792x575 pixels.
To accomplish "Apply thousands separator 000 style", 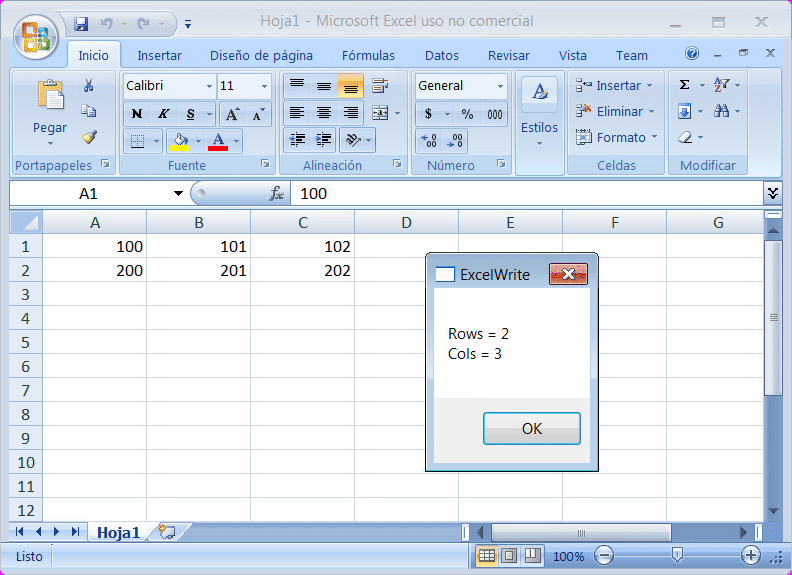I will (494, 114).
